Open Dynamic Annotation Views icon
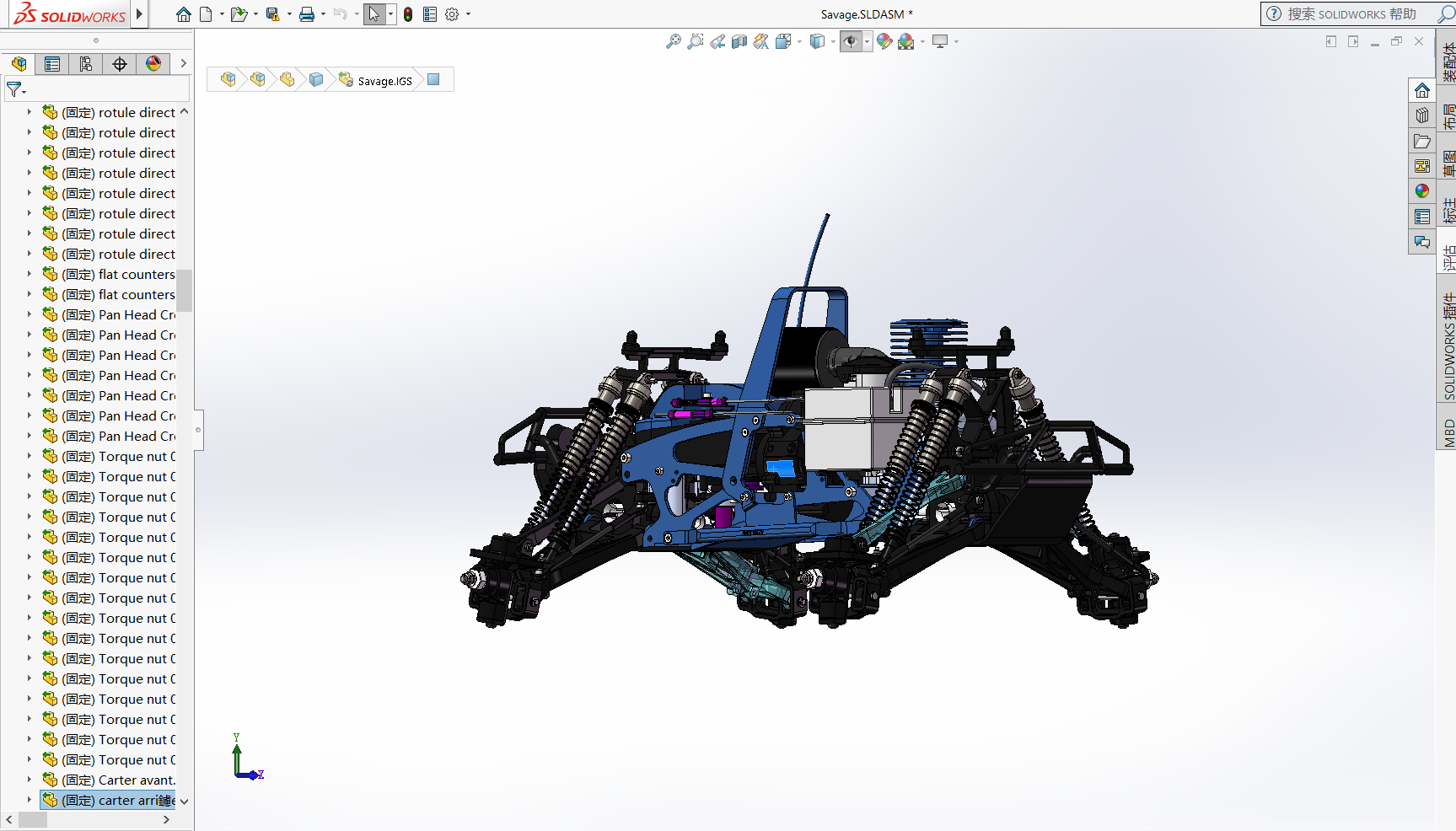The height and width of the screenshot is (831, 1456). (x=761, y=41)
